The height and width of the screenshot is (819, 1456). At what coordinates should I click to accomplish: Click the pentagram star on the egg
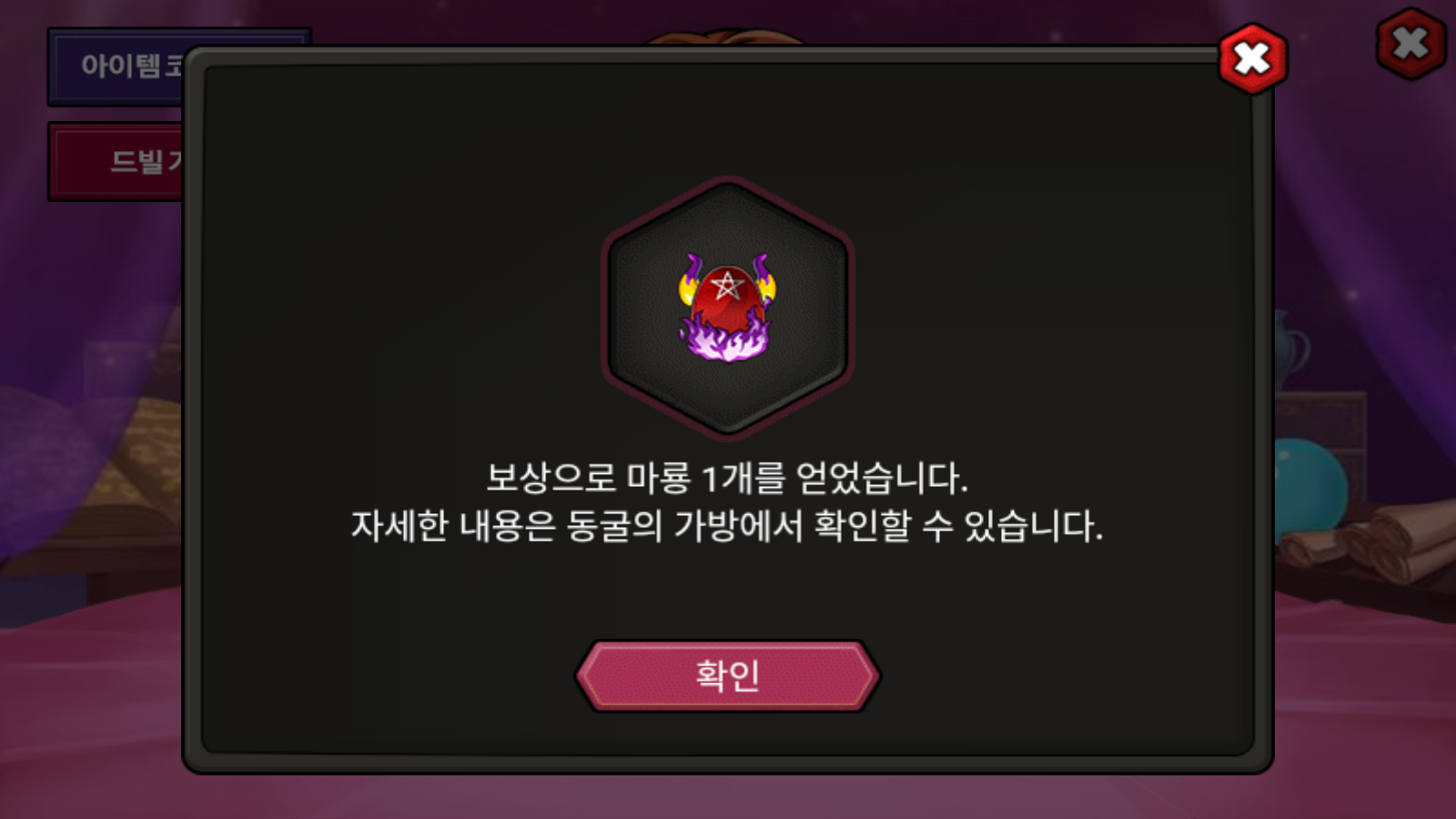point(727,286)
